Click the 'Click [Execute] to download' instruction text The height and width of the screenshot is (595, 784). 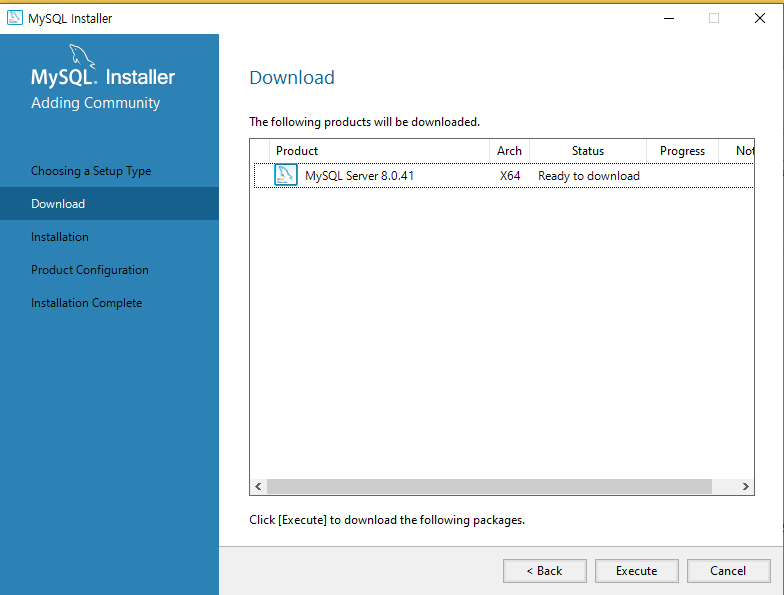(387, 520)
